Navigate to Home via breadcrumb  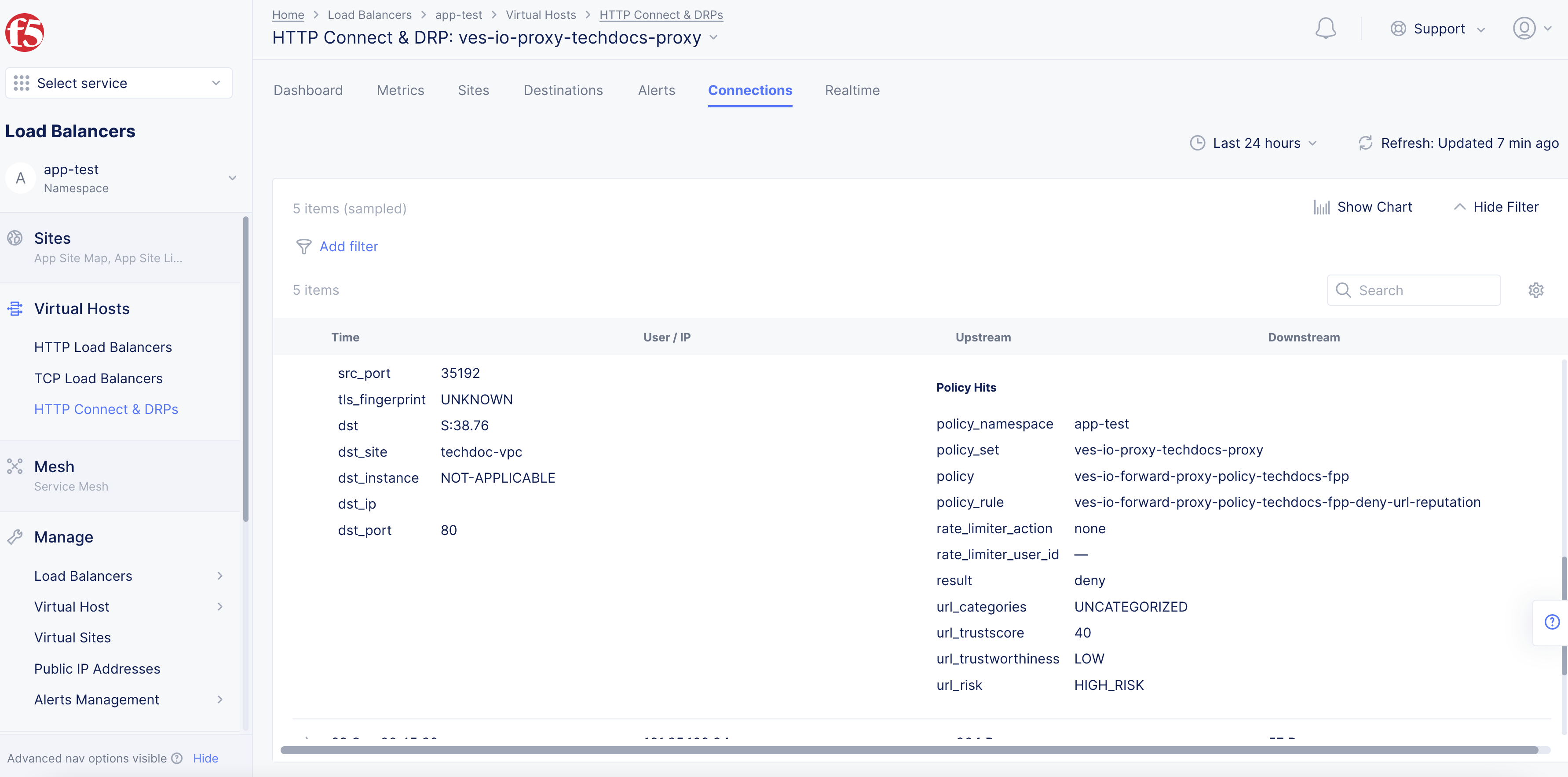coord(288,15)
